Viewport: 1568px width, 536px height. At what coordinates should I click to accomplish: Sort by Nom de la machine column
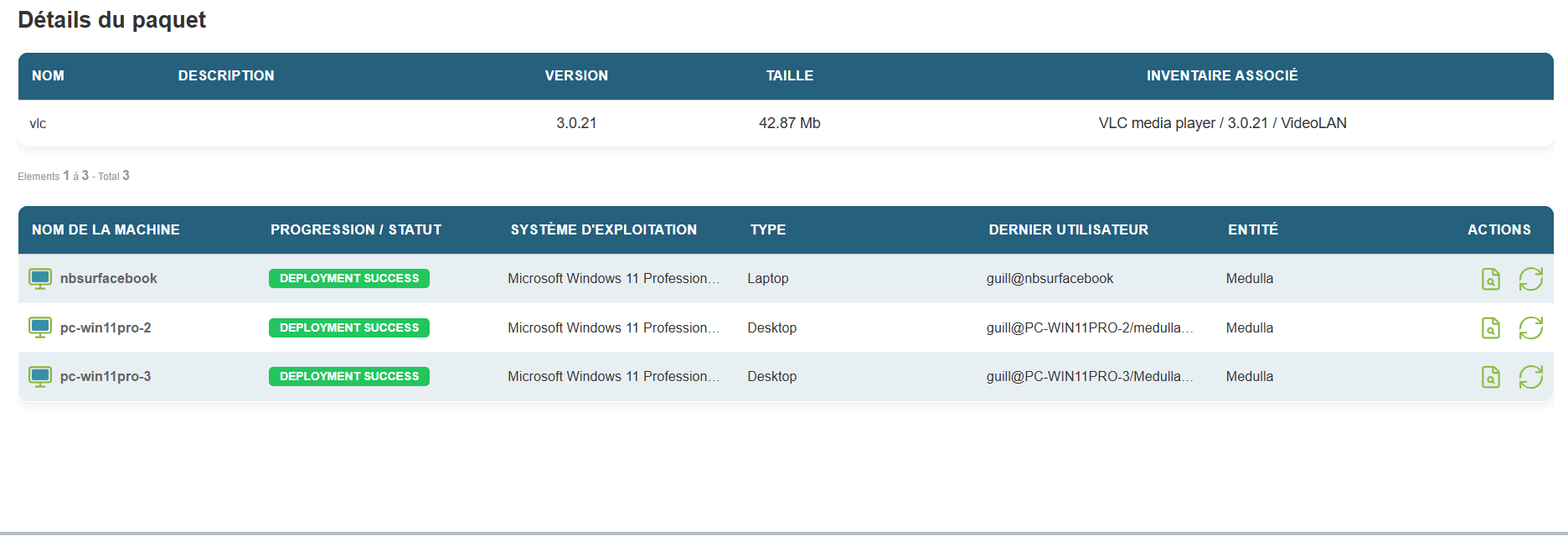point(106,230)
